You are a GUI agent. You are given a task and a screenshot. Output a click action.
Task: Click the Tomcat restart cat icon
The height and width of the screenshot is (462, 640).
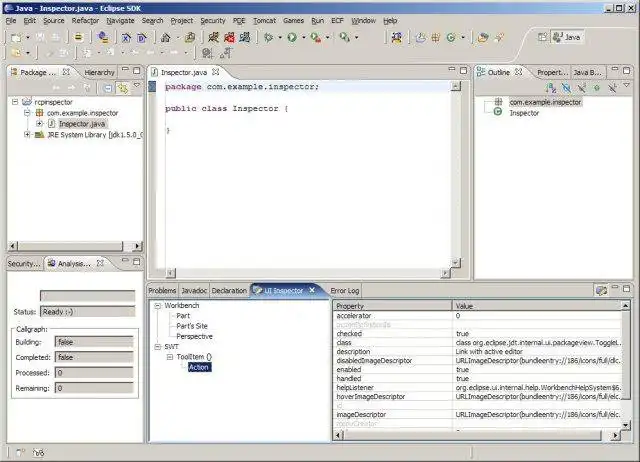(245, 38)
